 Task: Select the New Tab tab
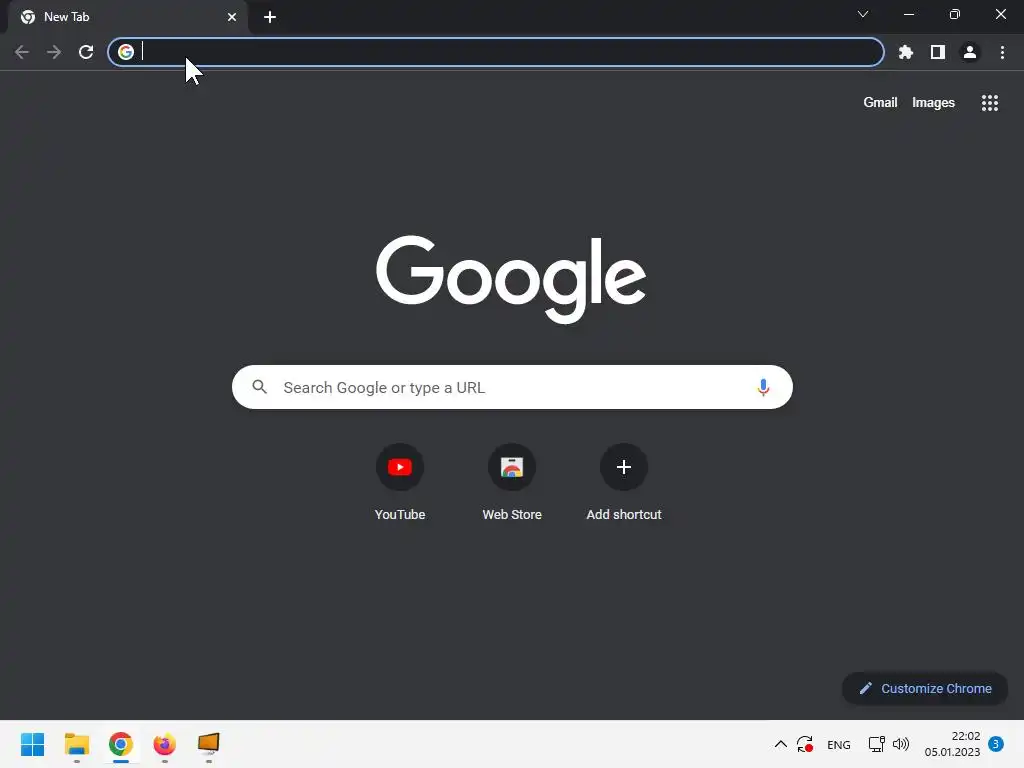(127, 17)
